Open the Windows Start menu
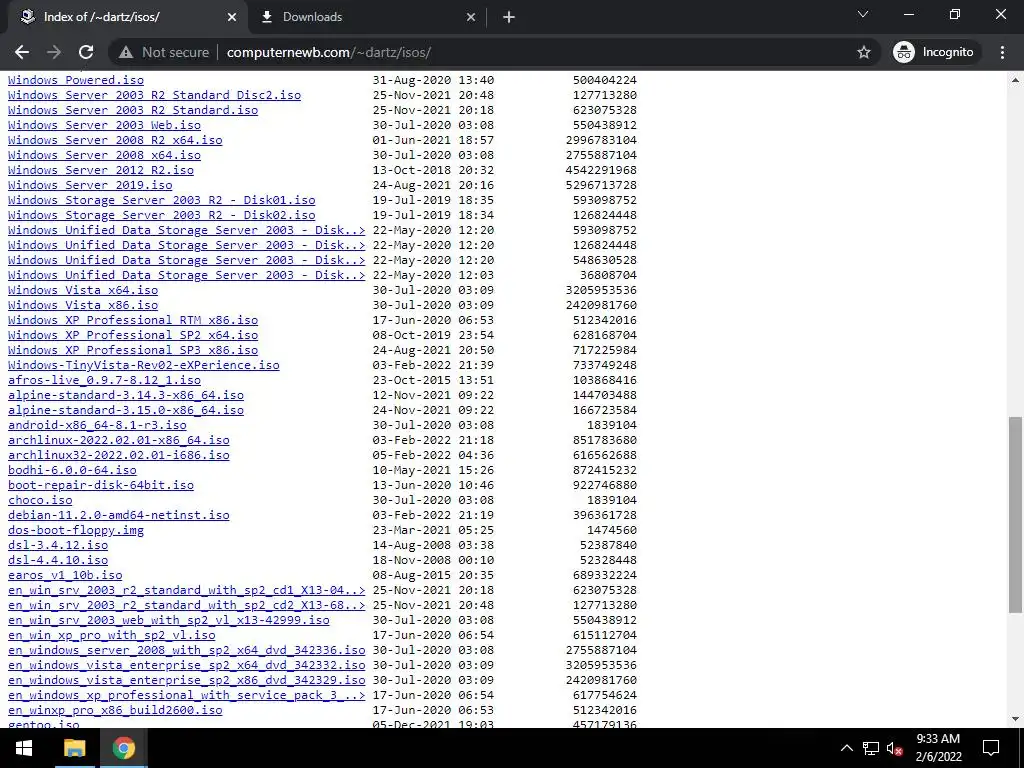Viewport: 1024px width, 768px height. (24, 748)
